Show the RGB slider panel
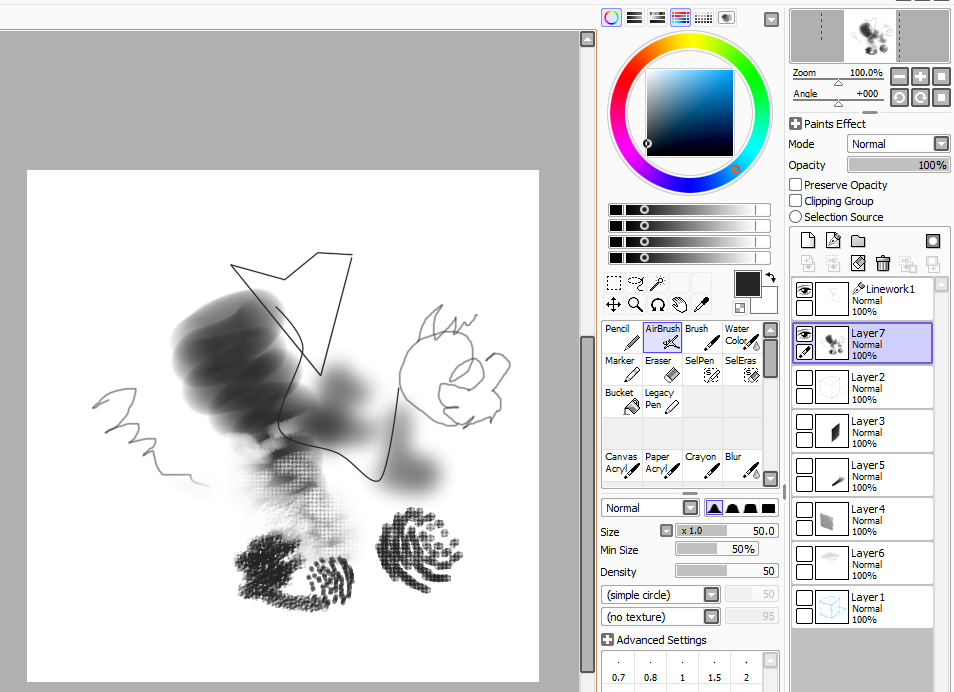The image size is (954, 692). point(635,18)
